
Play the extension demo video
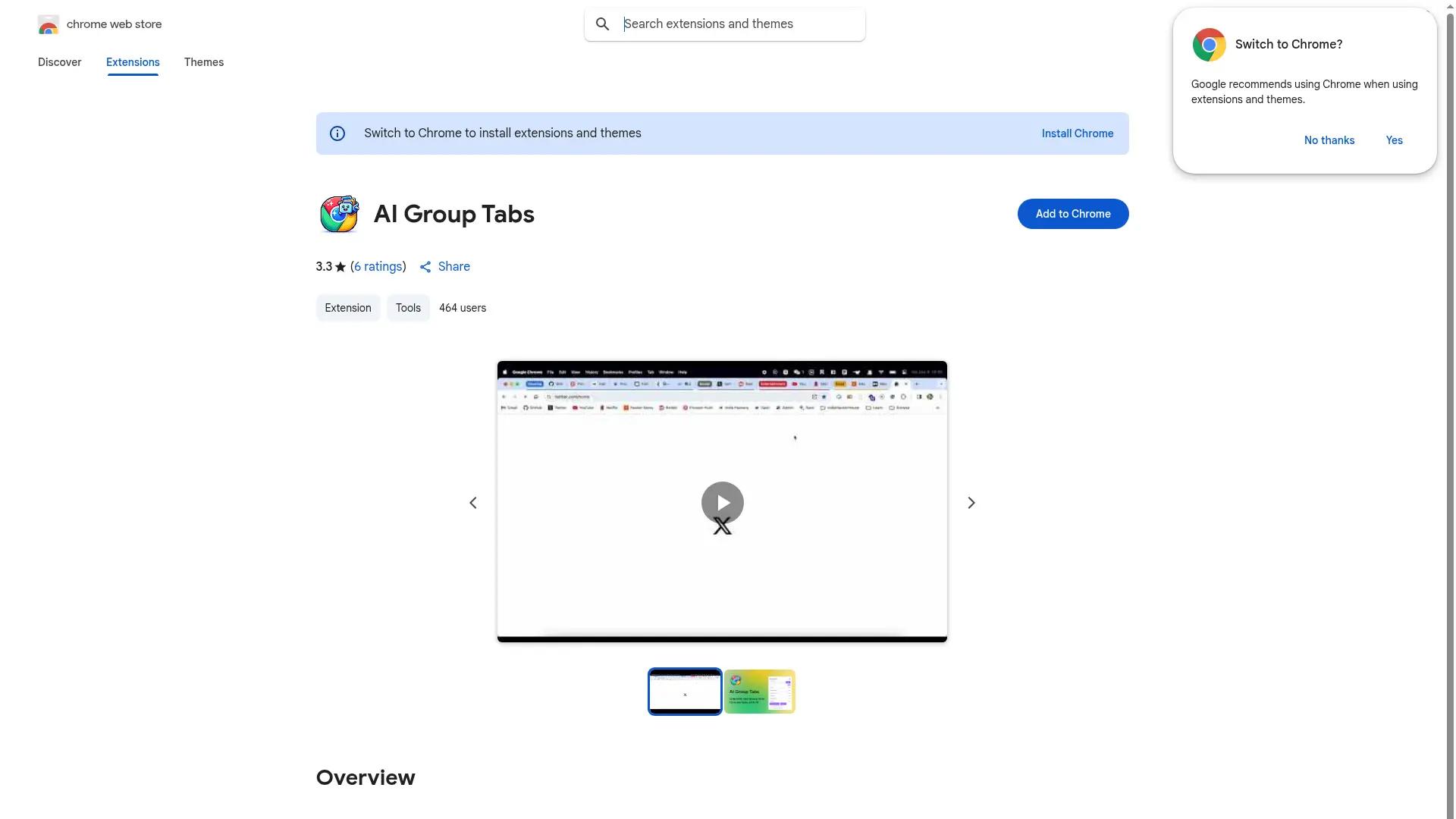(x=721, y=502)
